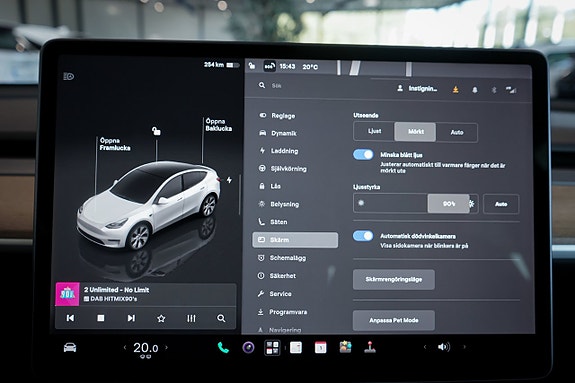Screen dimensions: 575x383
Task: Increase cabin temperature right arrow
Action: (x=166, y=347)
